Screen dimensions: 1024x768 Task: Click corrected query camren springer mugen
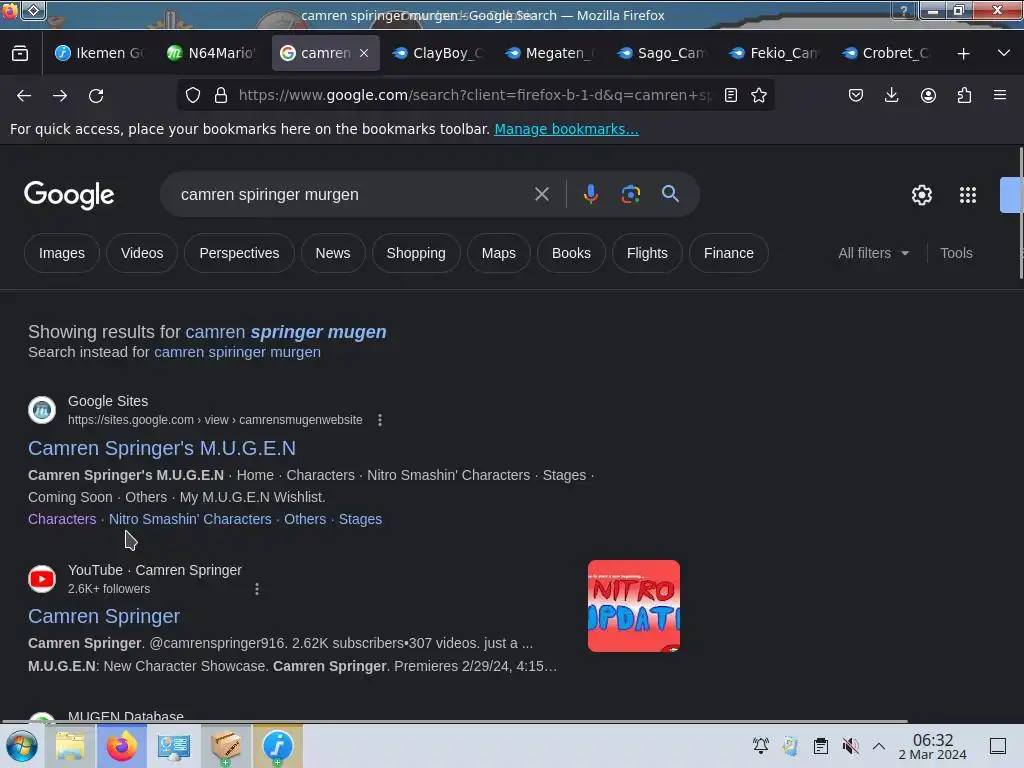coord(285,332)
